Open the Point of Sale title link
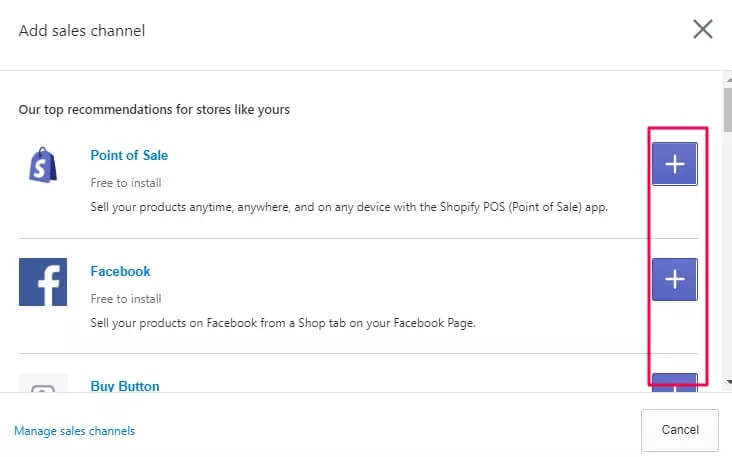 pos(129,155)
